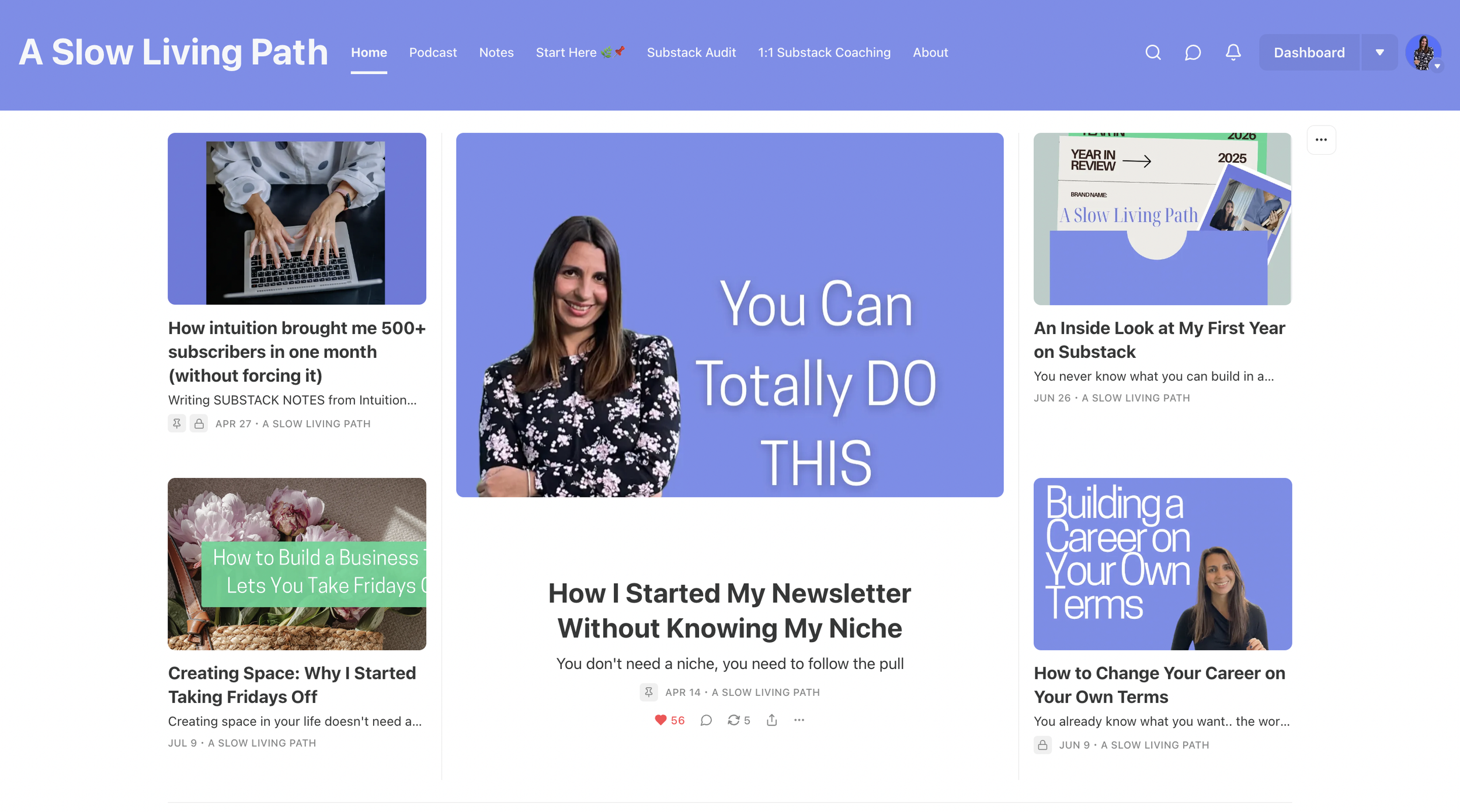The image size is (1460, 812).
Task: Click the Dashboard button
Action: point(1309,53)
